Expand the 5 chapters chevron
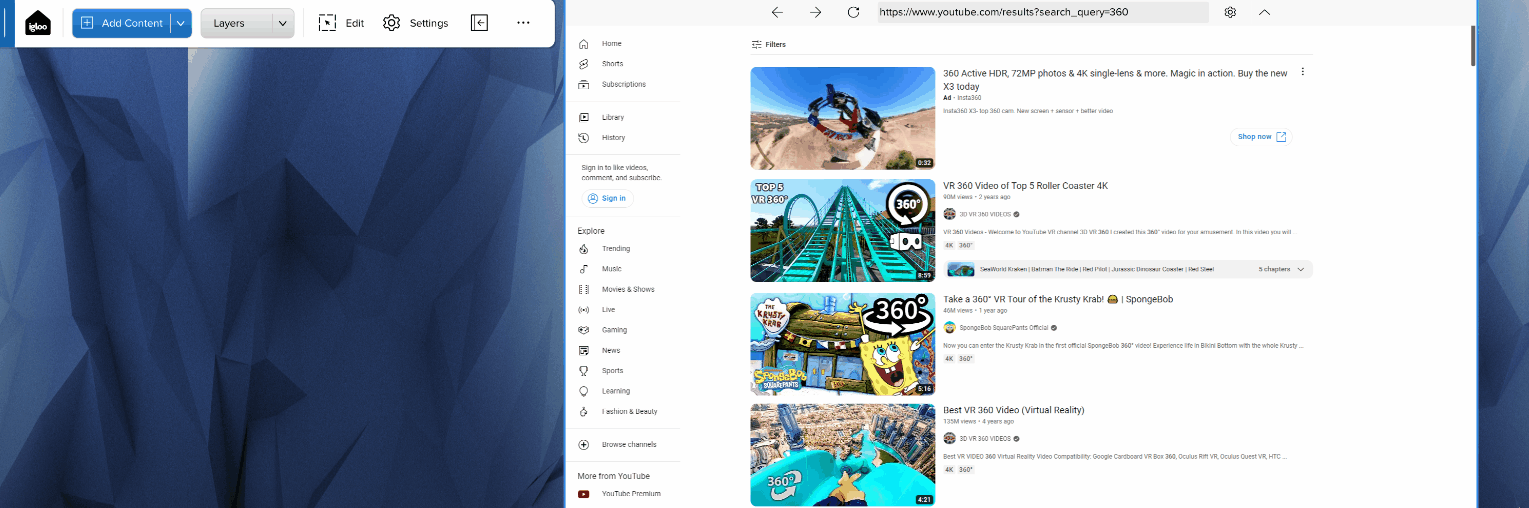The image size is (1529, 508). point(1300,269)
